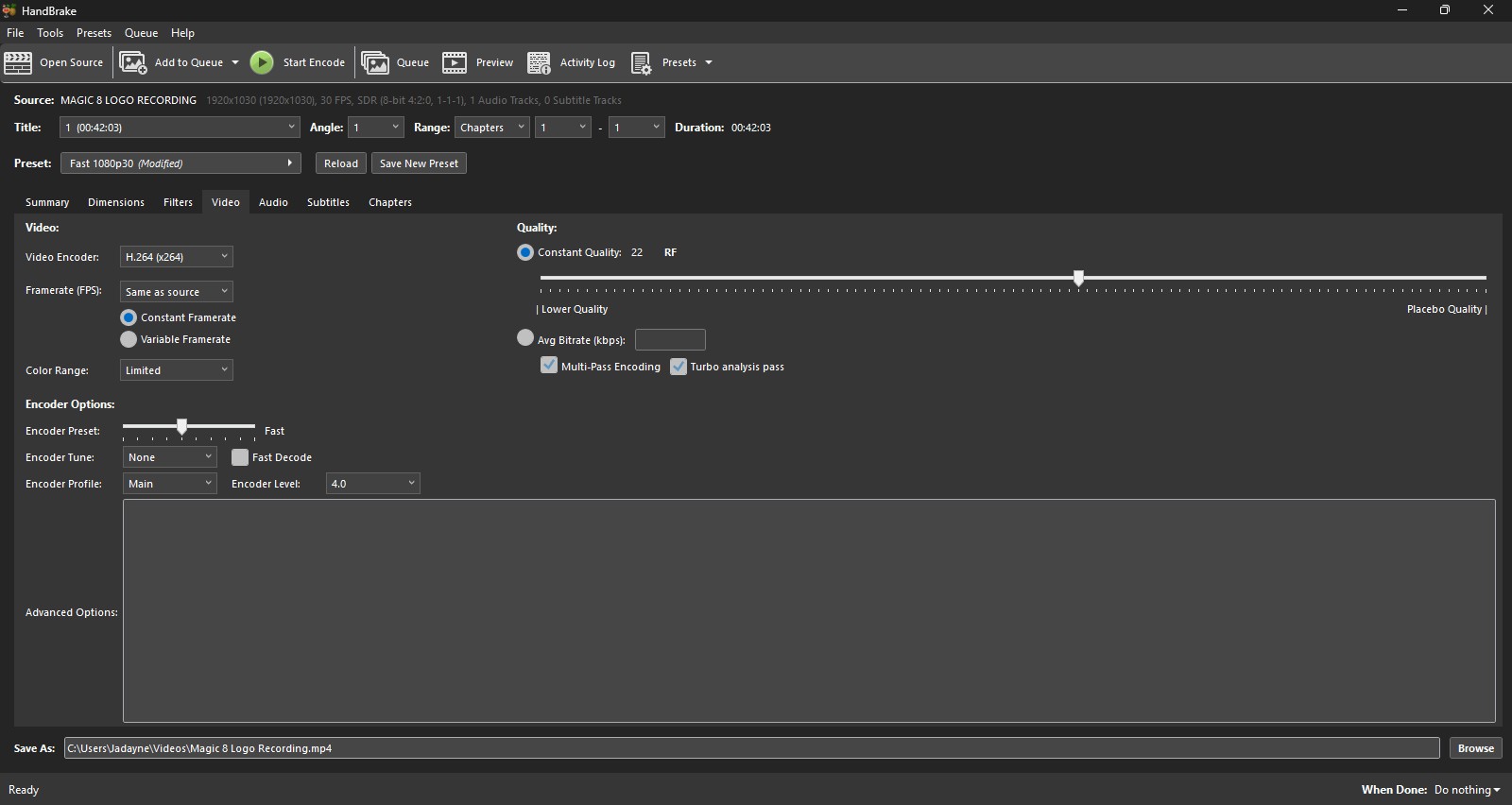Switch to the Filters tab
This screenshot has width=1512, height=805.
178,202
